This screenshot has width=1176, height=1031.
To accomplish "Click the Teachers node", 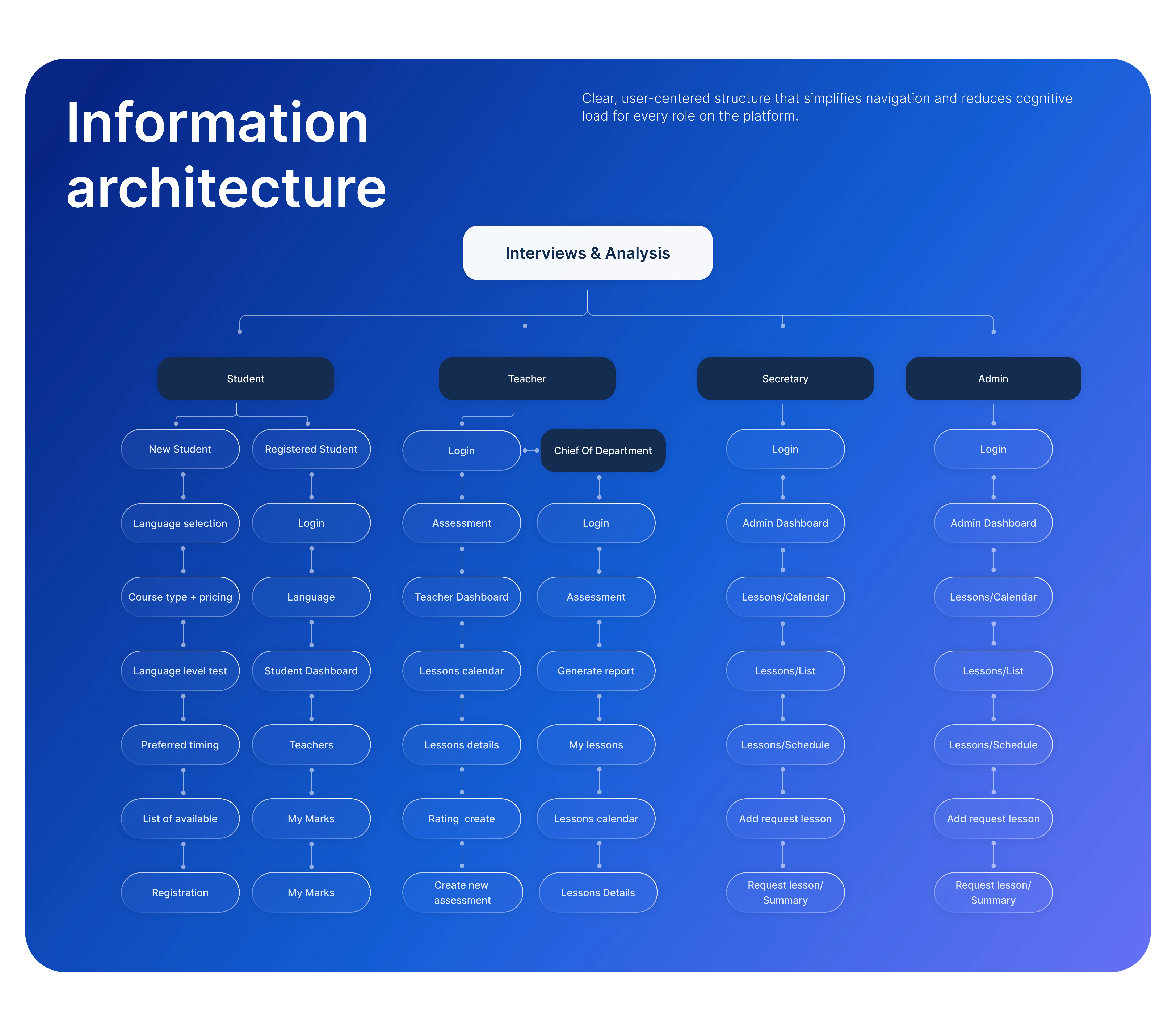I will coord(311,745).
